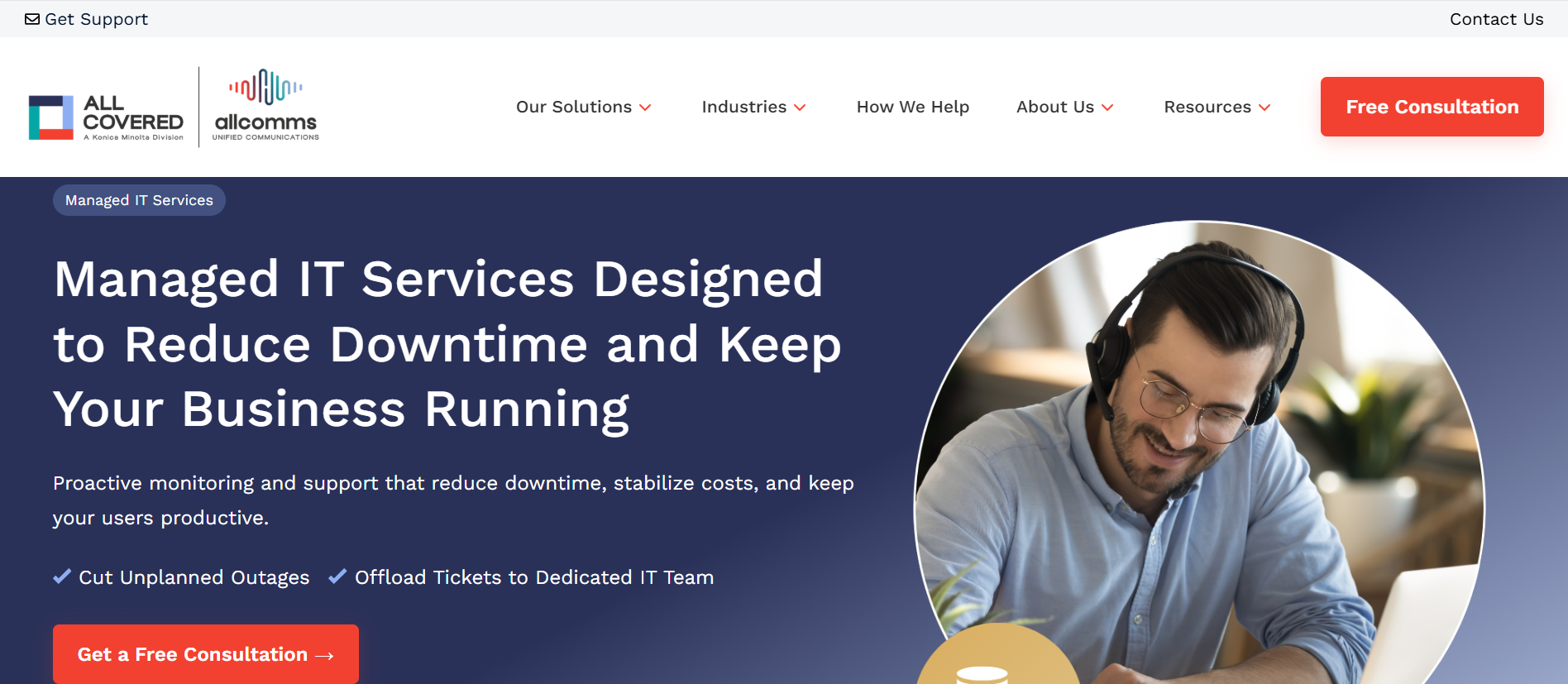
Task: Expand the Industries dropdown arrow
Action: click(x=800, y=108)
